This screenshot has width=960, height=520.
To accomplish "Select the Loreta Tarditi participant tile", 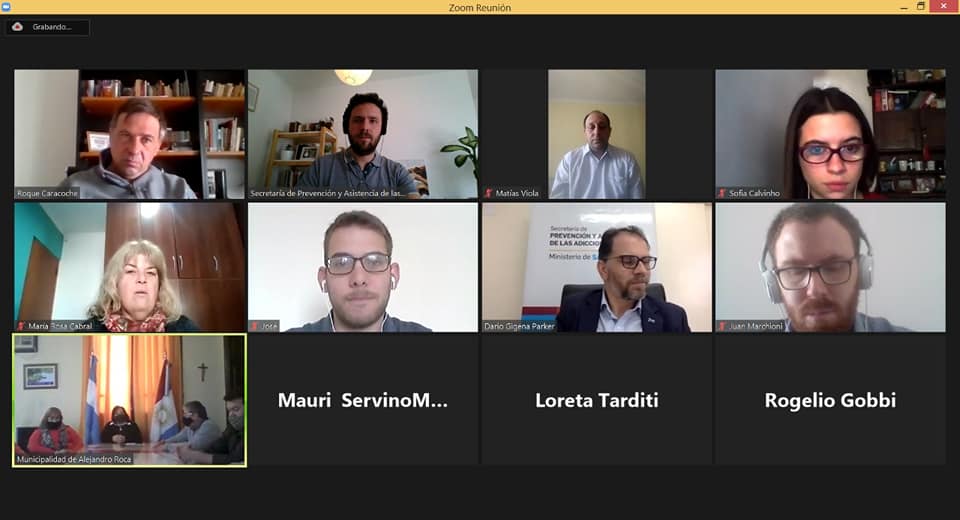I will pyautogui.click(x=597, y=401).
